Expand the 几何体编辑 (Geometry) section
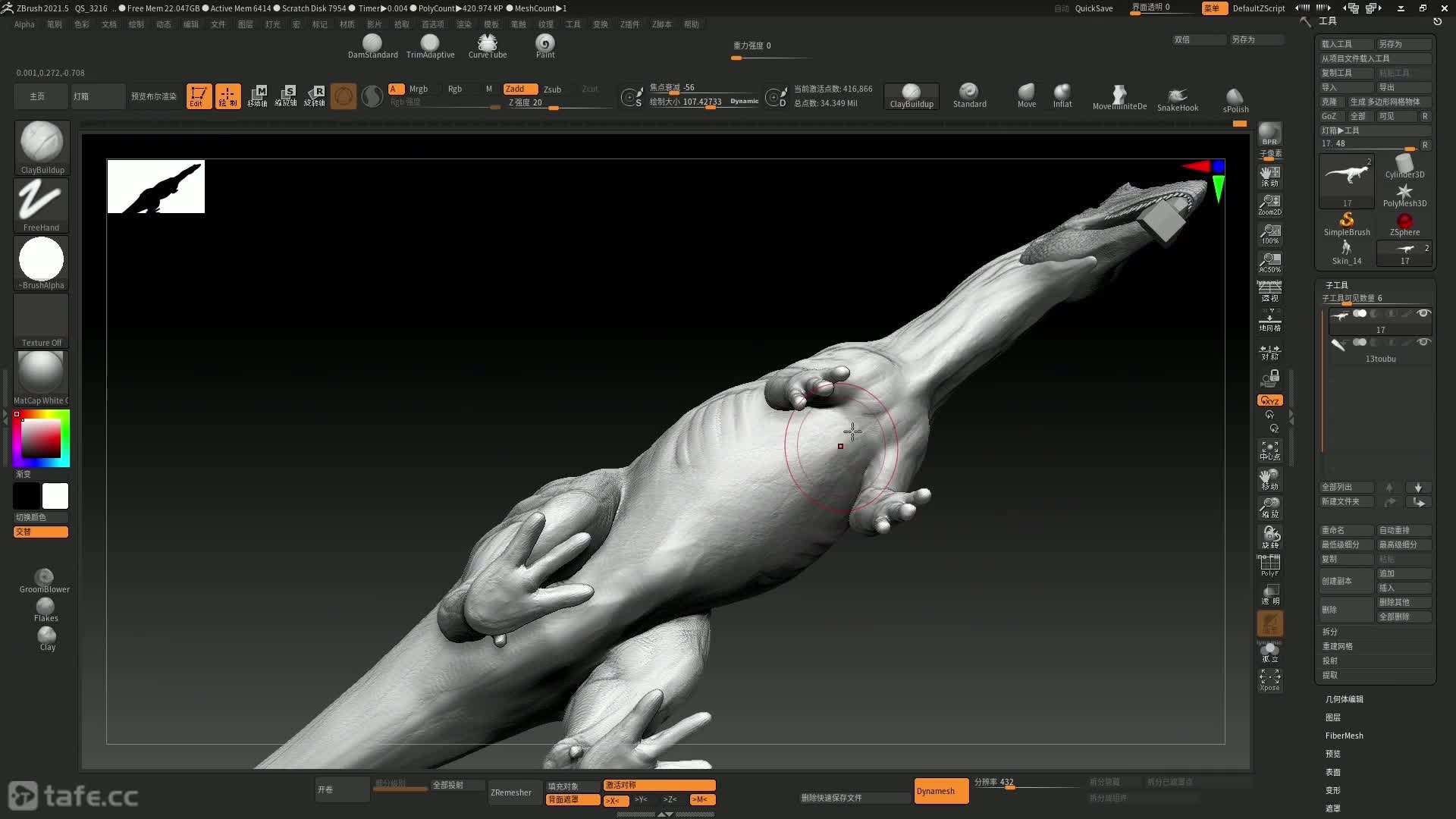The height and width of the screenshot is (819, 1456). [1344, 699]
